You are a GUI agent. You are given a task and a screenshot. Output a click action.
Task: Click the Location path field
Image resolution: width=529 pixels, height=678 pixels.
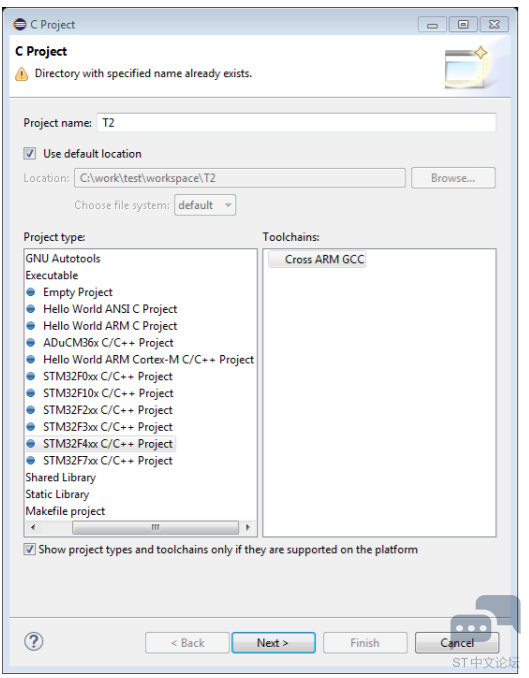(240, 178)
